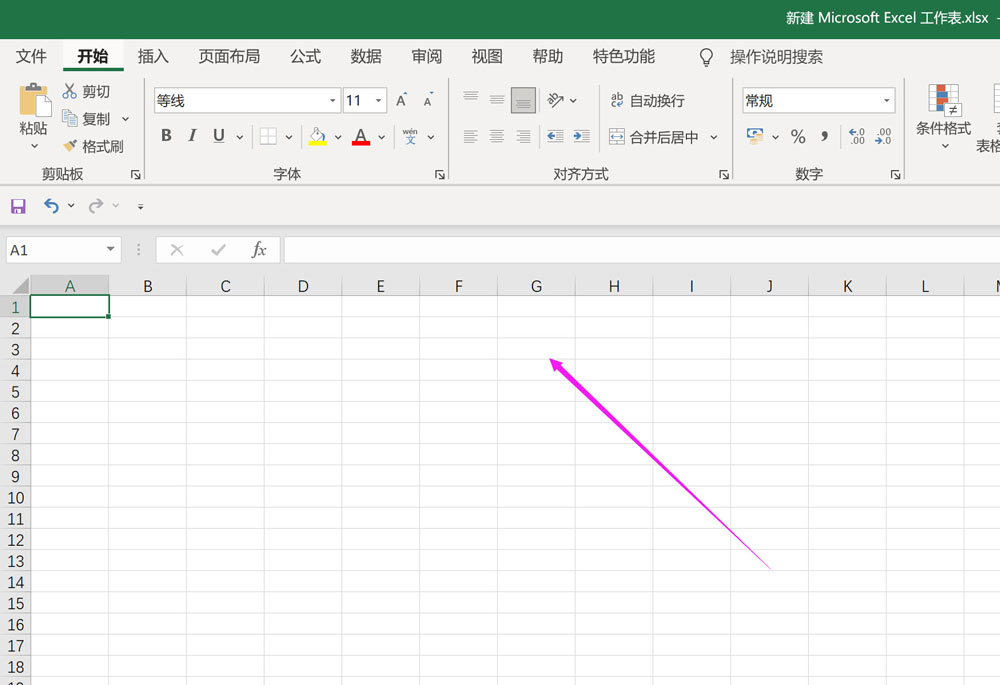The image size is (1000, 685).
Task: Toggle underline formatting
Action: [217, 135]
